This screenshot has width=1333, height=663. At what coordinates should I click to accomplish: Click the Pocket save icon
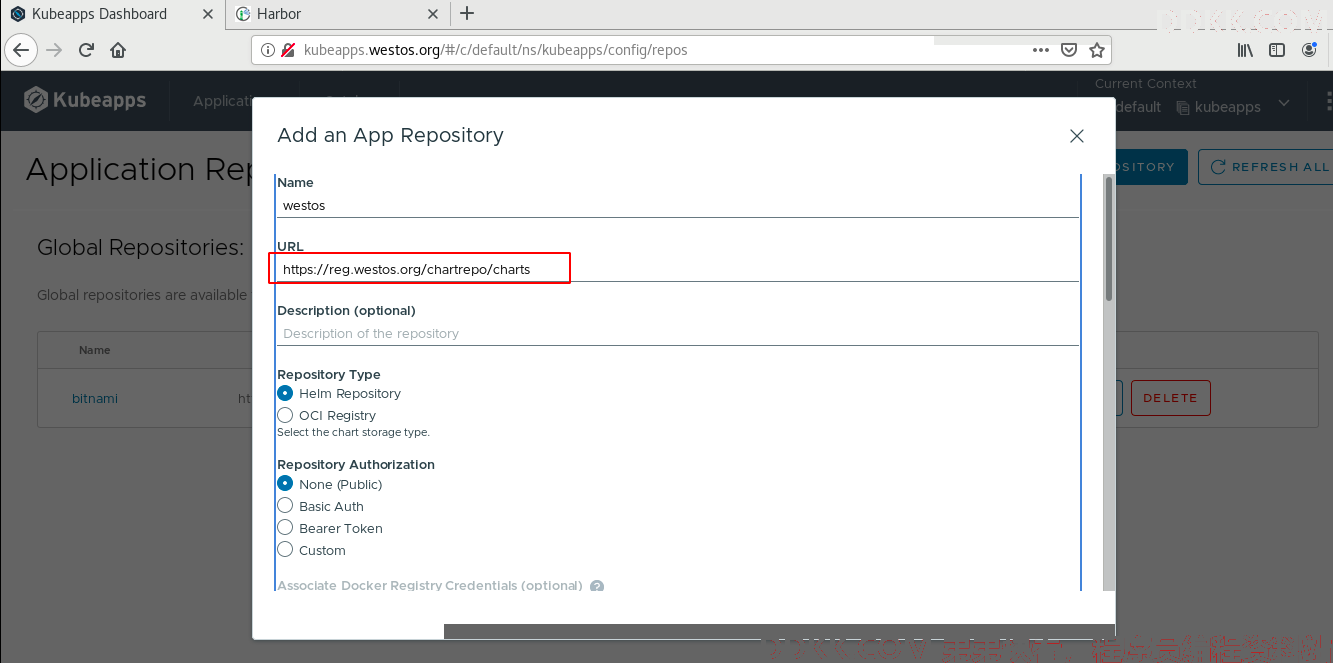click(1069, 50)
